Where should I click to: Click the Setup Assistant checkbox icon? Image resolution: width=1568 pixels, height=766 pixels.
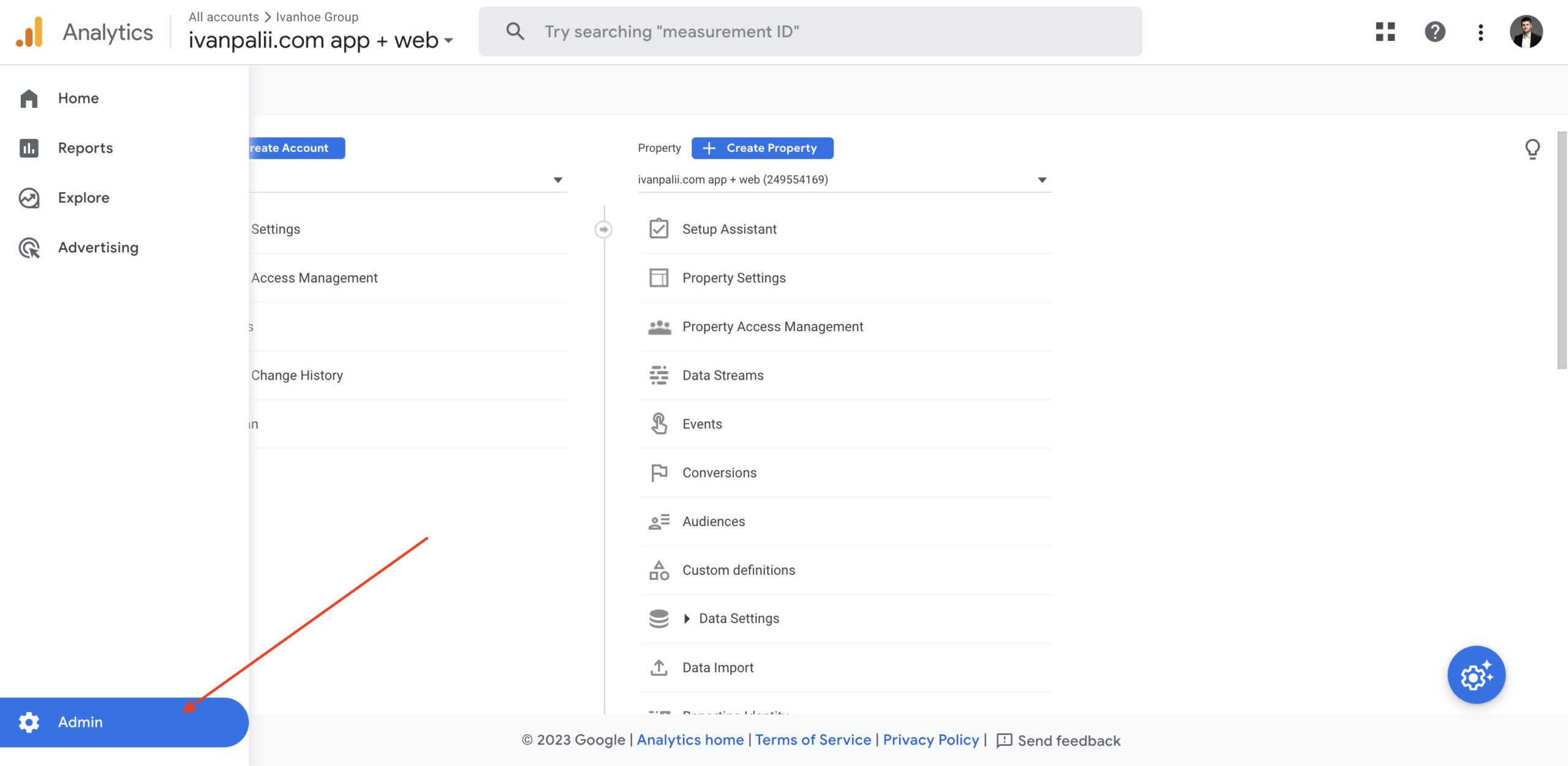point(658,229)
